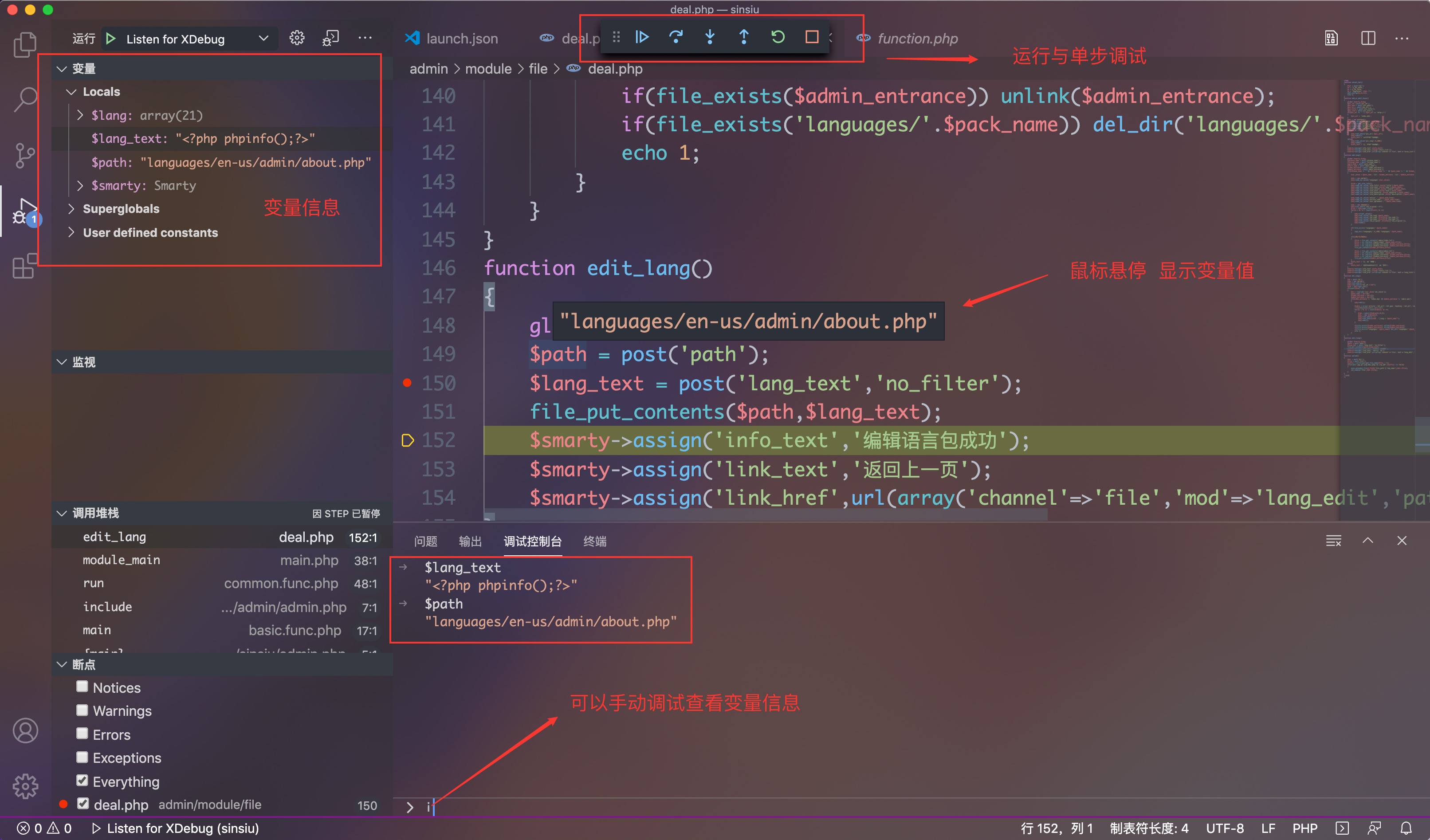Maximize the bottom panel with chevron
The image size is (1430, 840).
coord(1367,541)
